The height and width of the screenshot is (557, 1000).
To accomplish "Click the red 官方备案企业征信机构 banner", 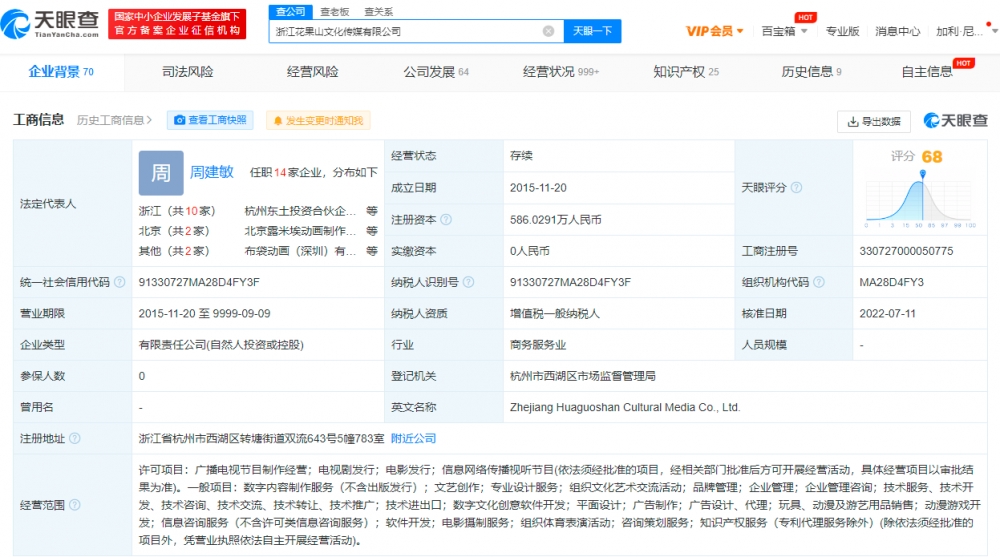I will tap(177, 24).
